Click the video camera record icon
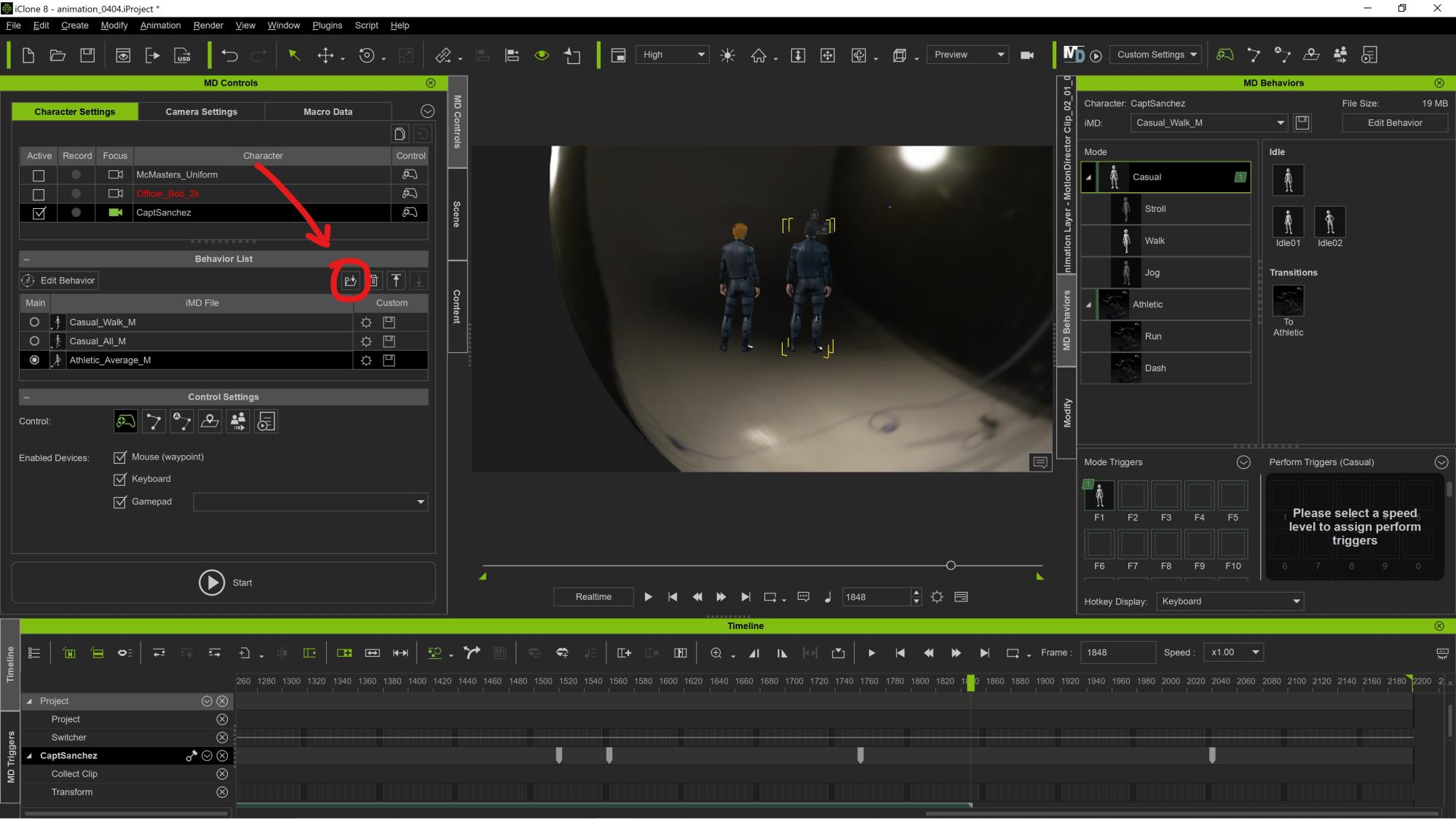Screen dimensions: 1456x819 (x=1027, y=55)
